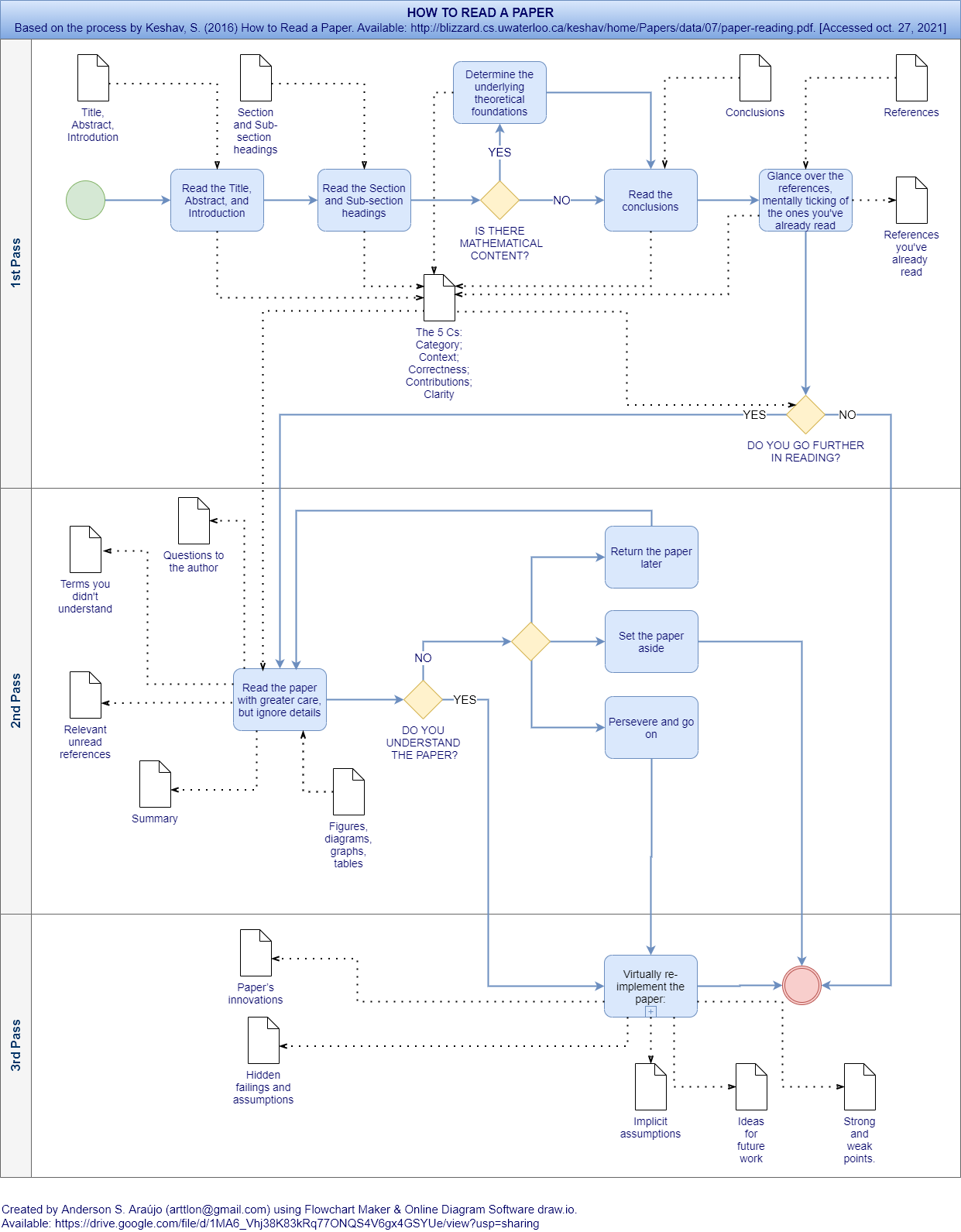Click the mathematical content decision diamond
Viewport: 961px width, 1232px height.
pyautogui.click(x=499, y=201)
